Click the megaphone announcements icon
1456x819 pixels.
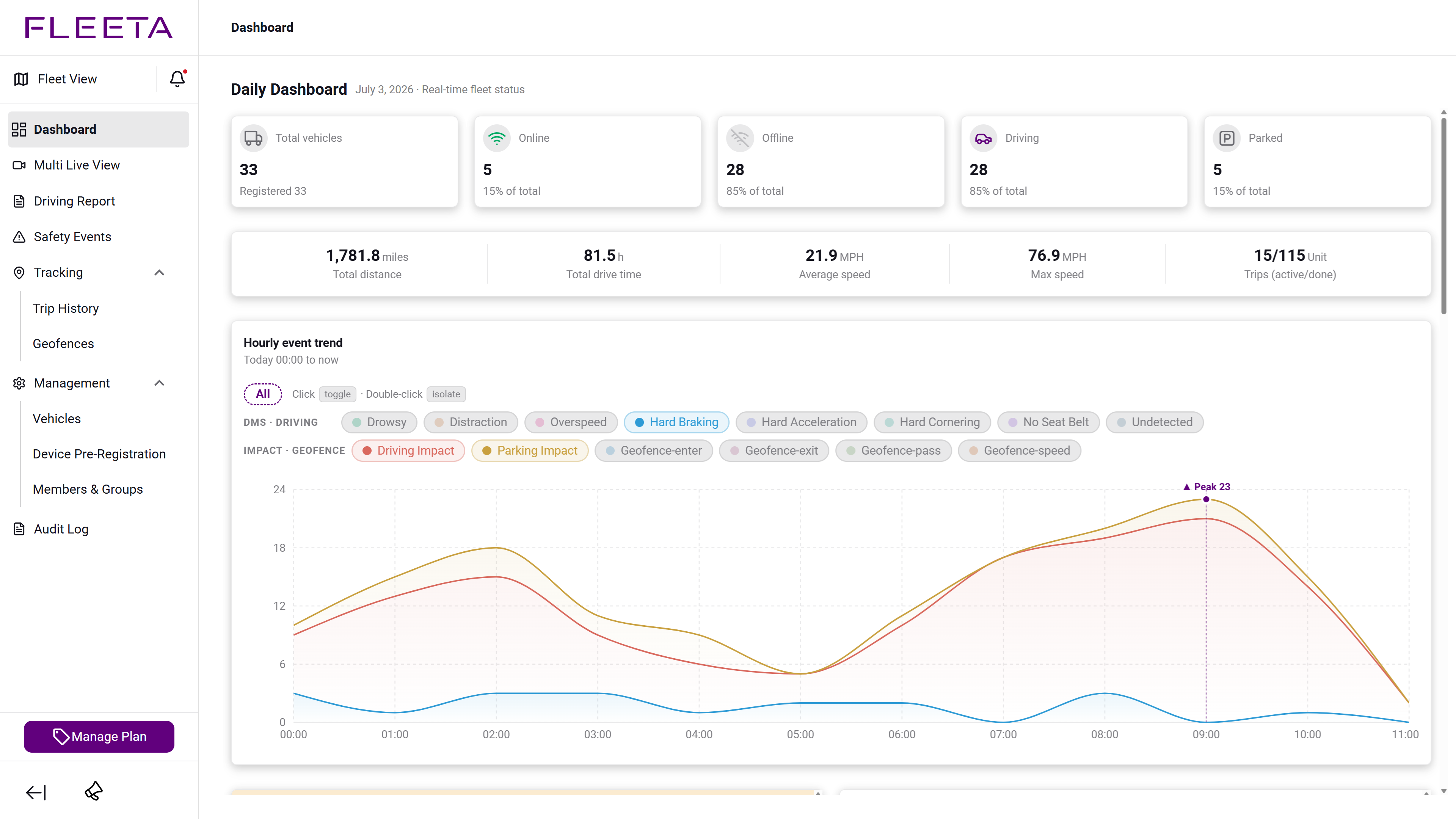click(x=94, y=791)
